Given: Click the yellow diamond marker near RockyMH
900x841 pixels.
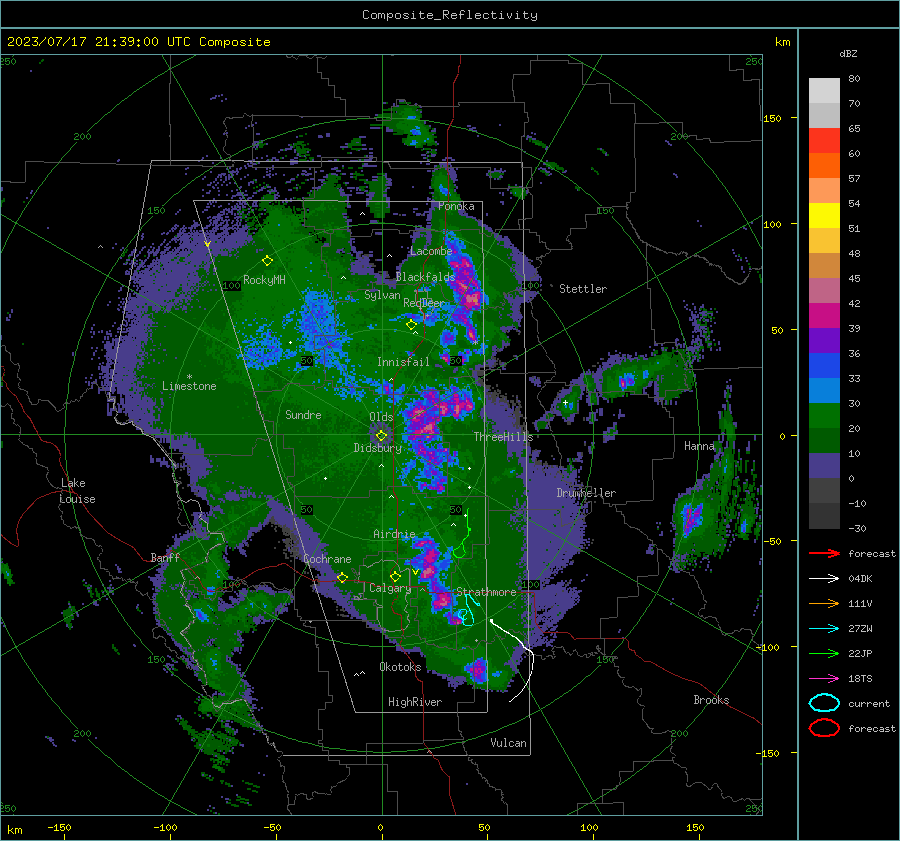Looking at the screenshot, I should pos(267,261).
